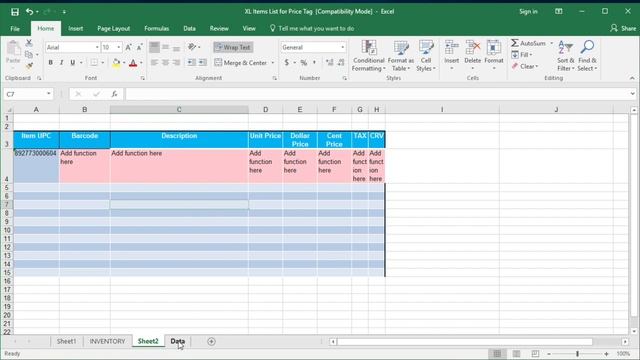Open Cell Styles gallery

pyautogui.click(x=426, y=56)
